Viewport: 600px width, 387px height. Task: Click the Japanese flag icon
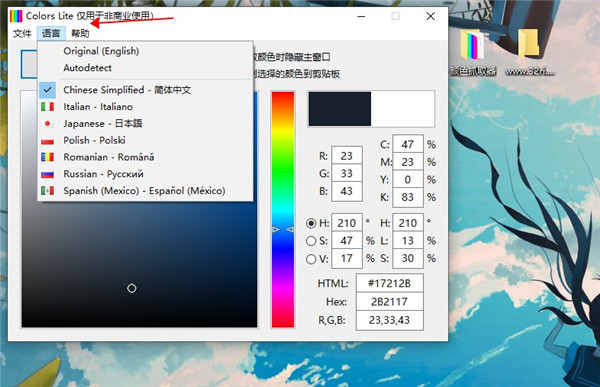click(47, 123)
